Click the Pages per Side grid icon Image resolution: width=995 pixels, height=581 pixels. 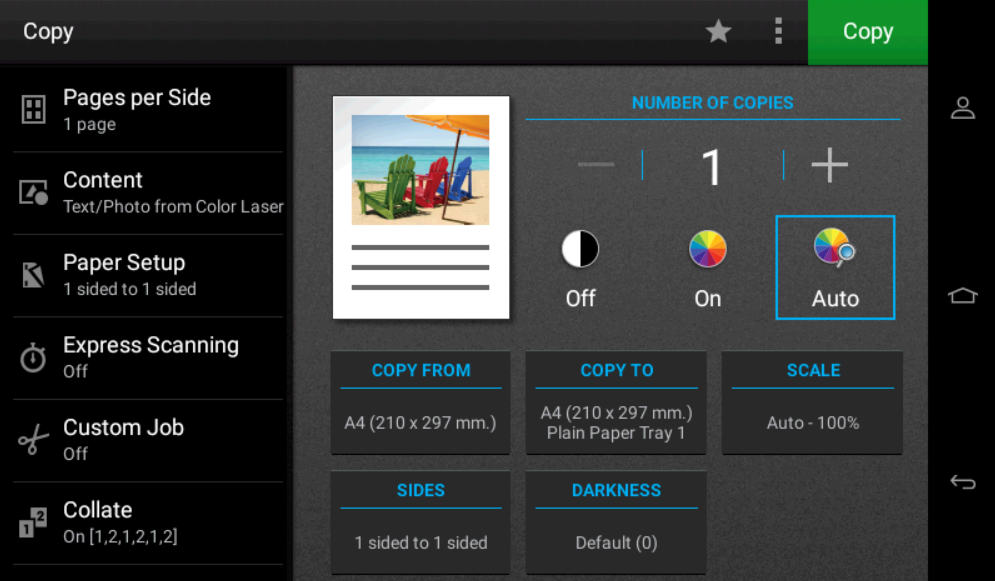pyautogui.click(x=34, y=110)
